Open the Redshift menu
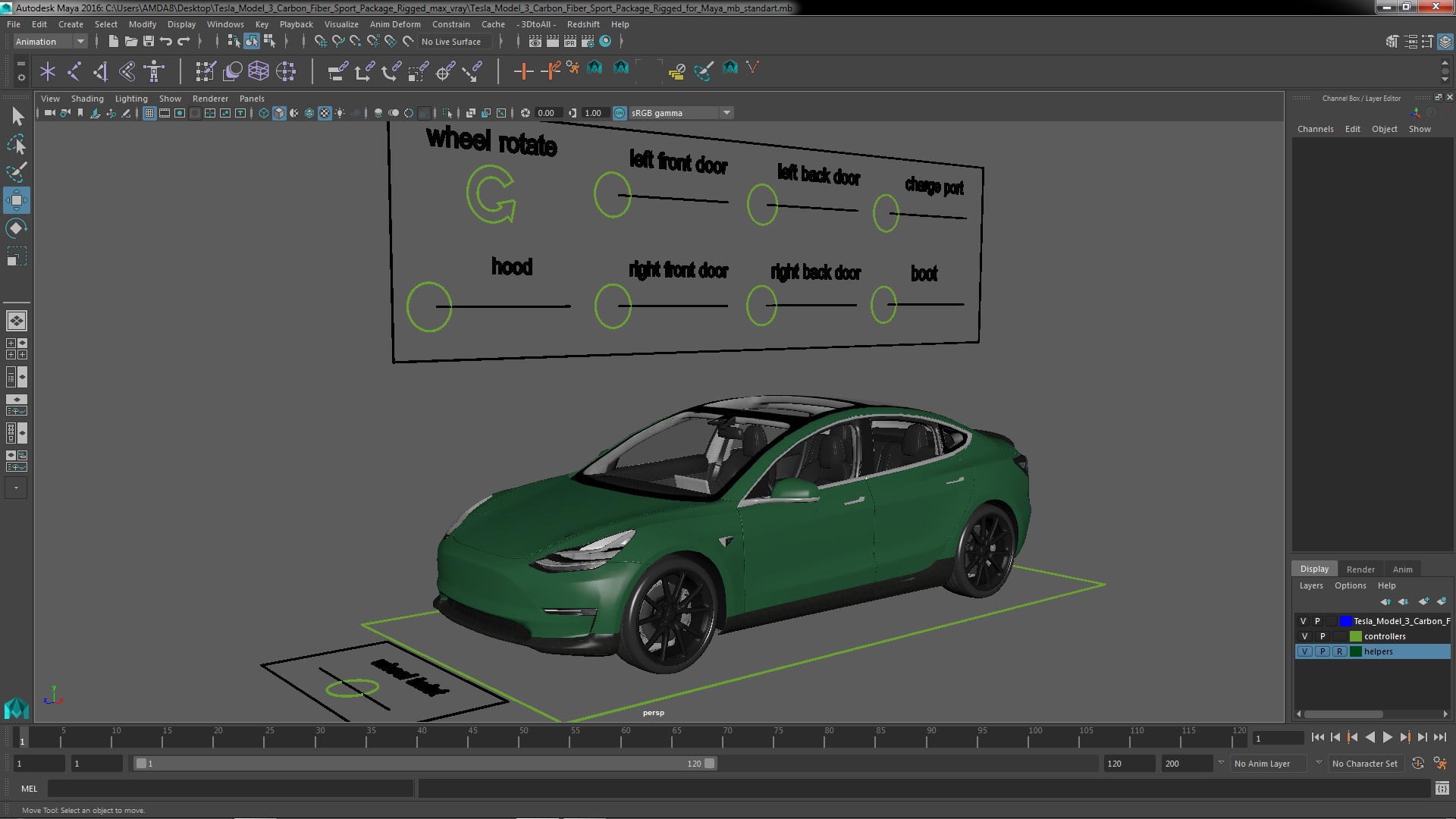 [583, 24]
